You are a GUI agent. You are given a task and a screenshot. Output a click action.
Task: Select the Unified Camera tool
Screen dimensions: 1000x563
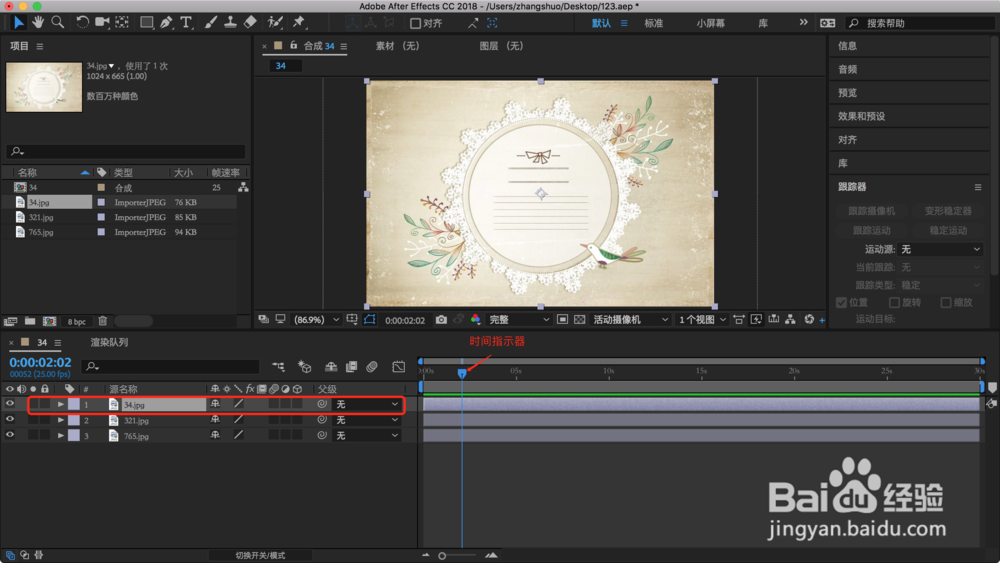(x=101, y=22)
